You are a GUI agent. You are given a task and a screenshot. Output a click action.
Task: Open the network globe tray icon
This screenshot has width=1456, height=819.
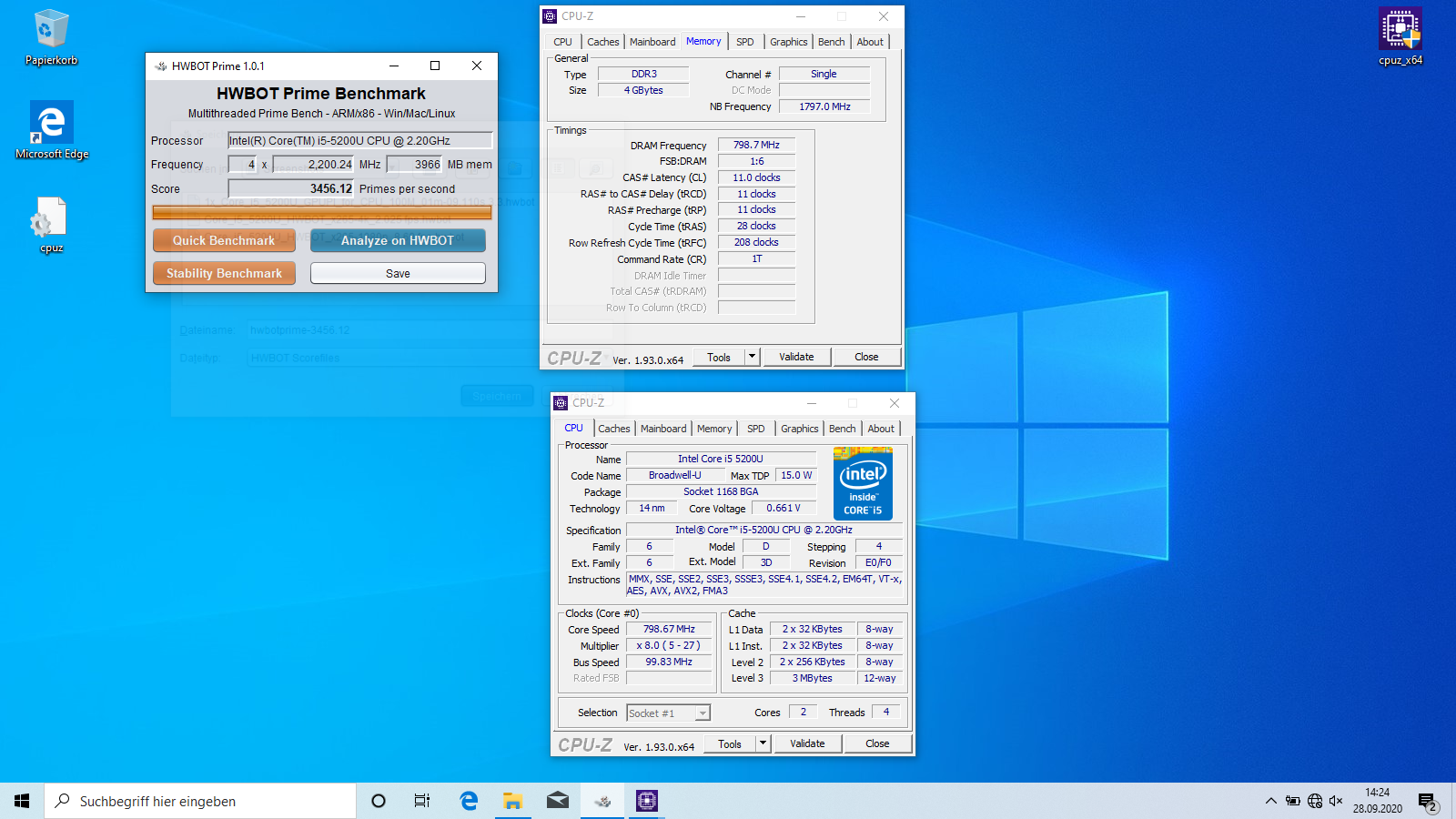click(x=1315, y=801)
